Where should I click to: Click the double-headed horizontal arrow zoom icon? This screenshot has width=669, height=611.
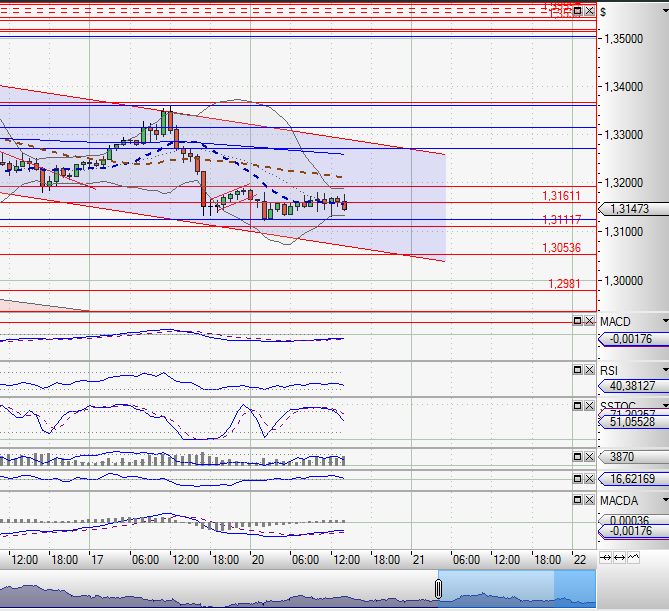(620, 558)
